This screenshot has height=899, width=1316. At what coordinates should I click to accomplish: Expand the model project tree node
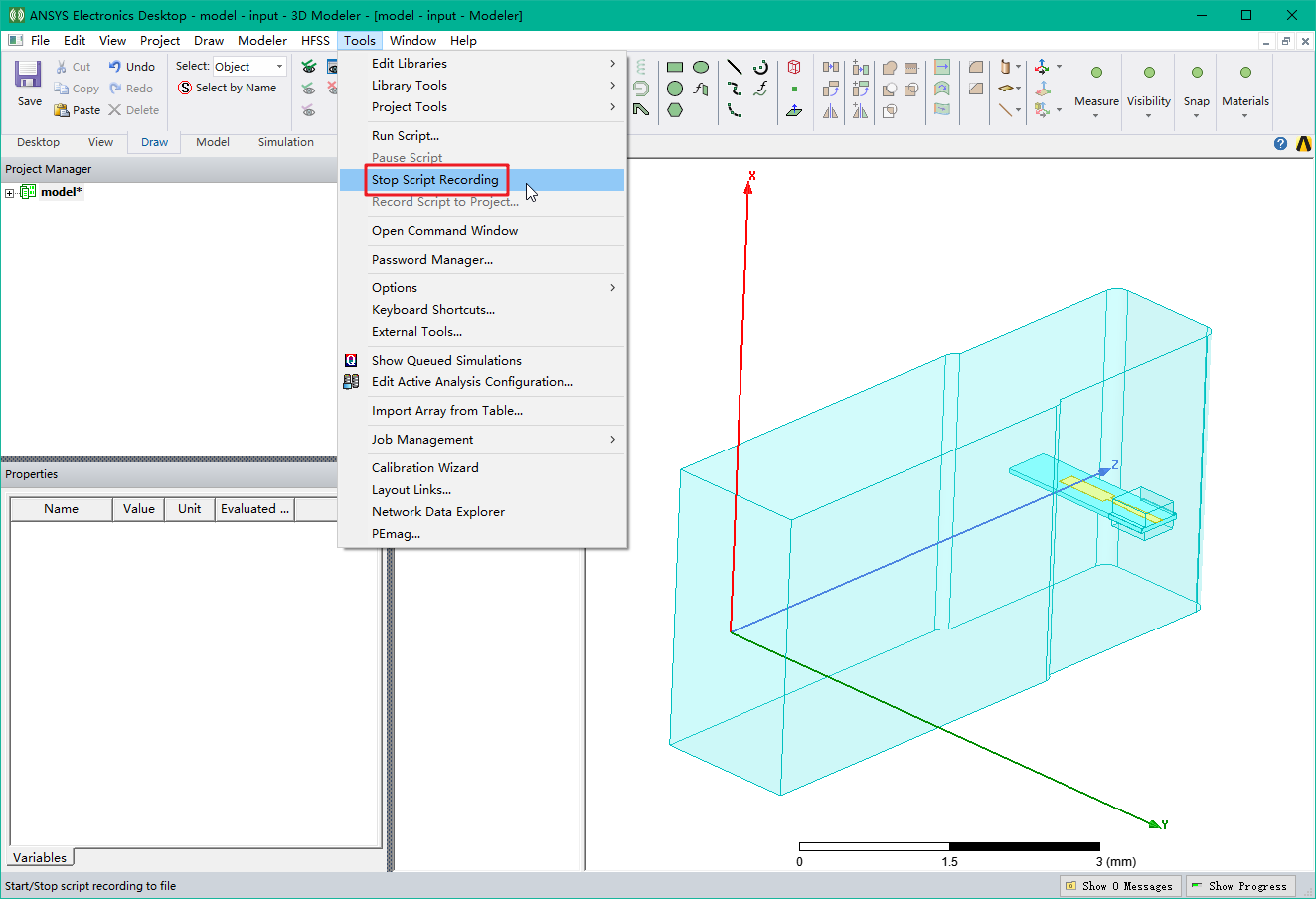point(10,193)
